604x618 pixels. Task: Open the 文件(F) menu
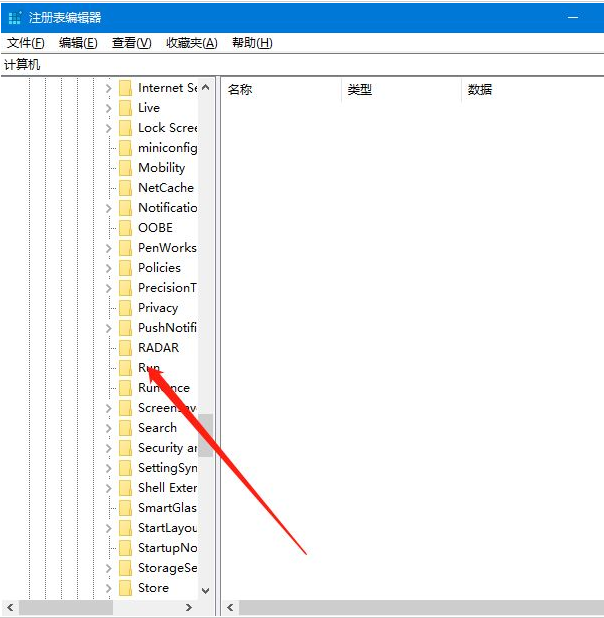click(26, 43)
